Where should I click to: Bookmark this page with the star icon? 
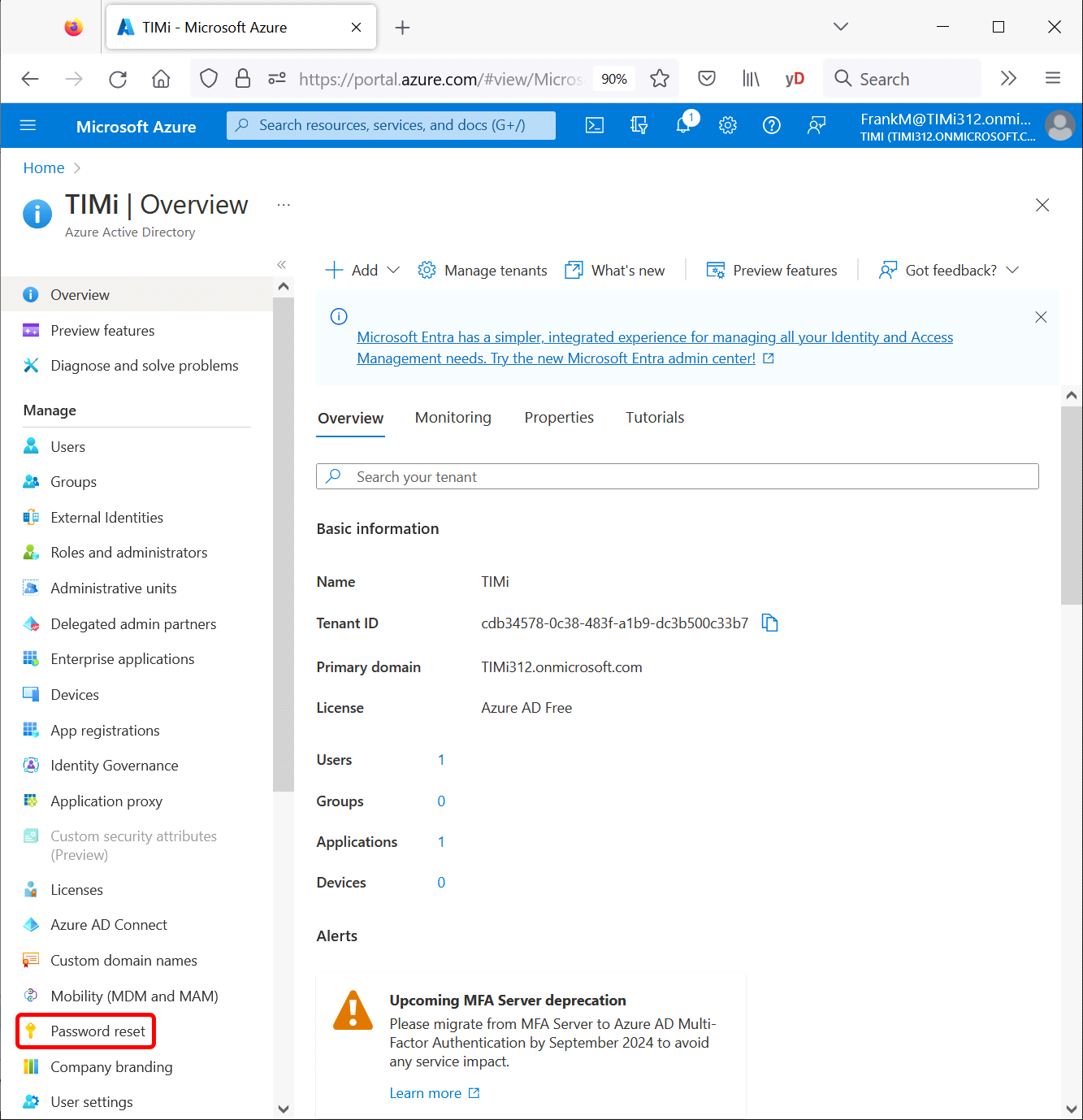pos(660,79)
